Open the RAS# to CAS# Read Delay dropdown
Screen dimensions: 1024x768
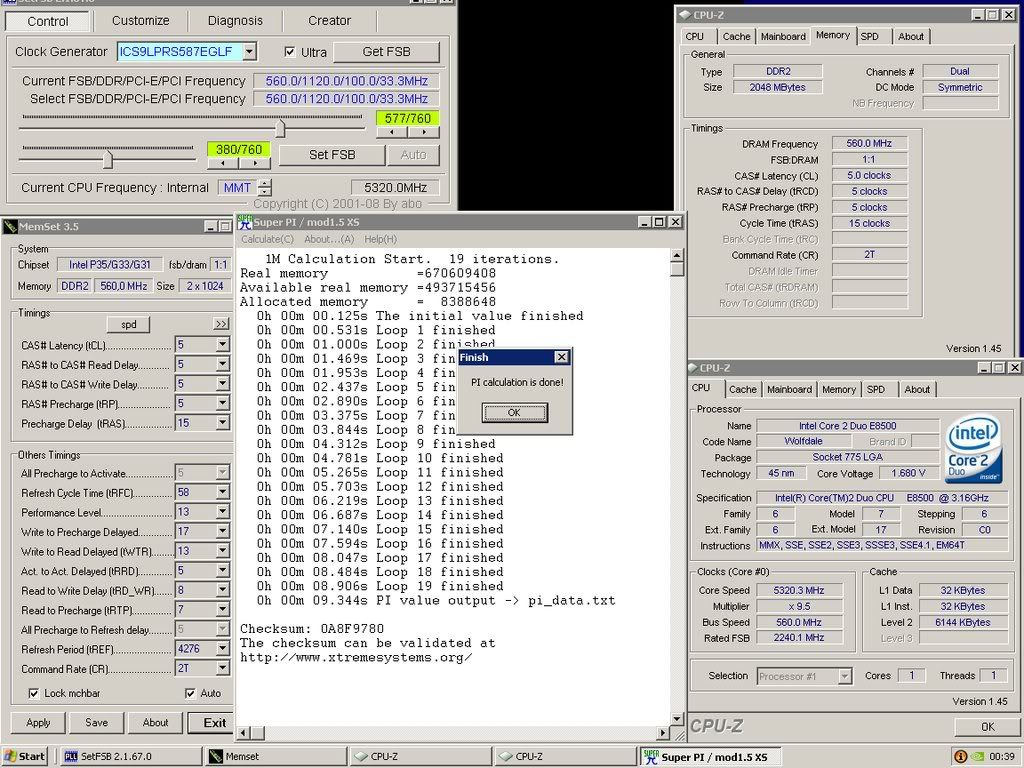223,364
